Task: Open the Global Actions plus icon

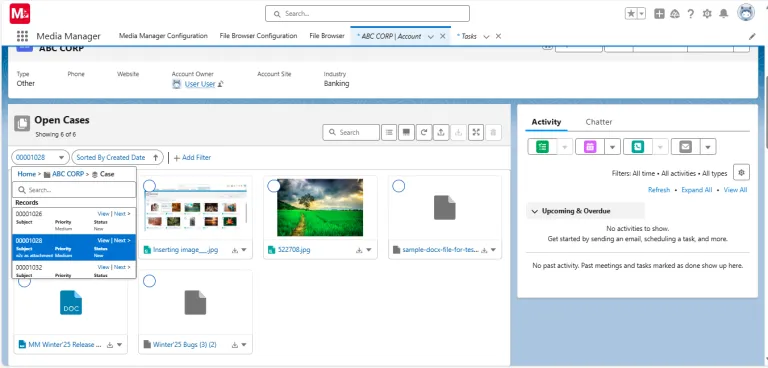Action: 659,14
